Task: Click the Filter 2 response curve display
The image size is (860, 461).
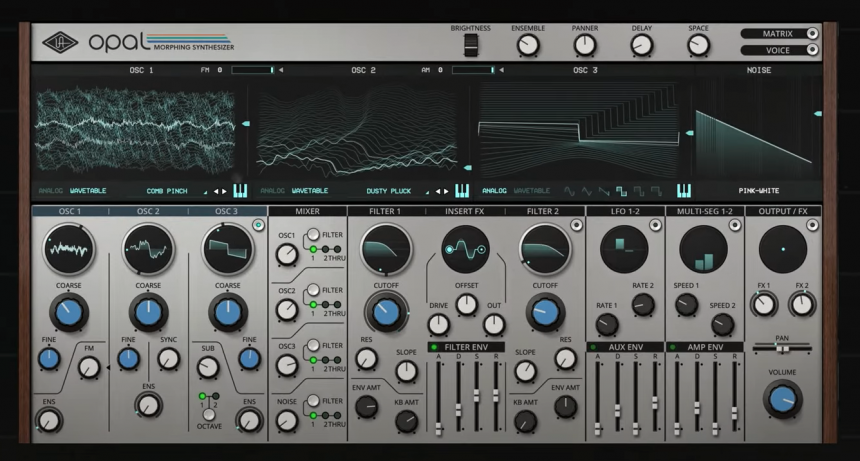Action: click(x=545, y=249)
